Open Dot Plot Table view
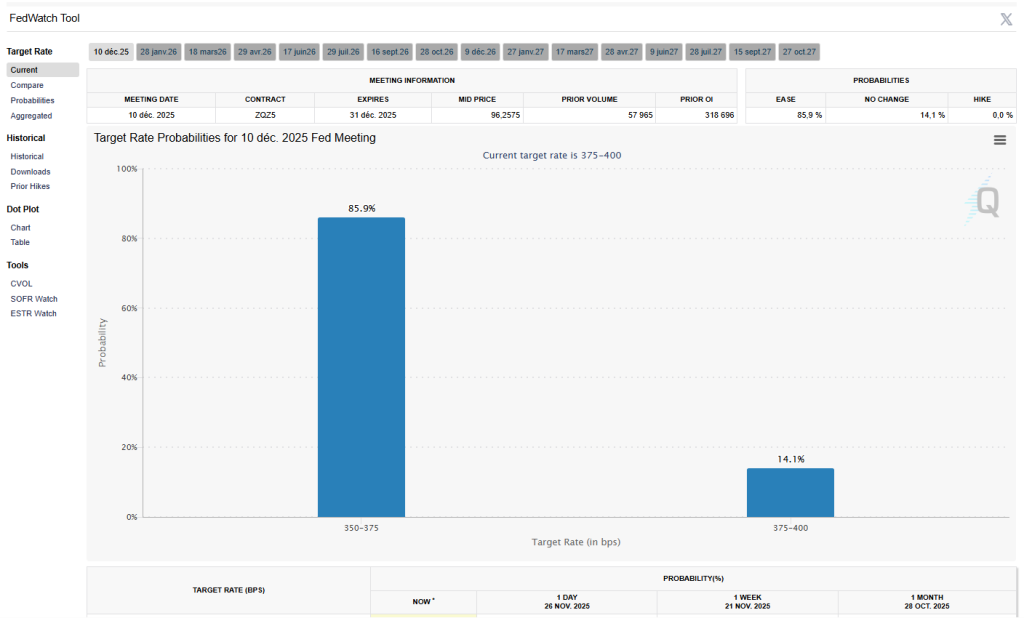This screenshot has width=1024, height=618. tap(20, 242)
